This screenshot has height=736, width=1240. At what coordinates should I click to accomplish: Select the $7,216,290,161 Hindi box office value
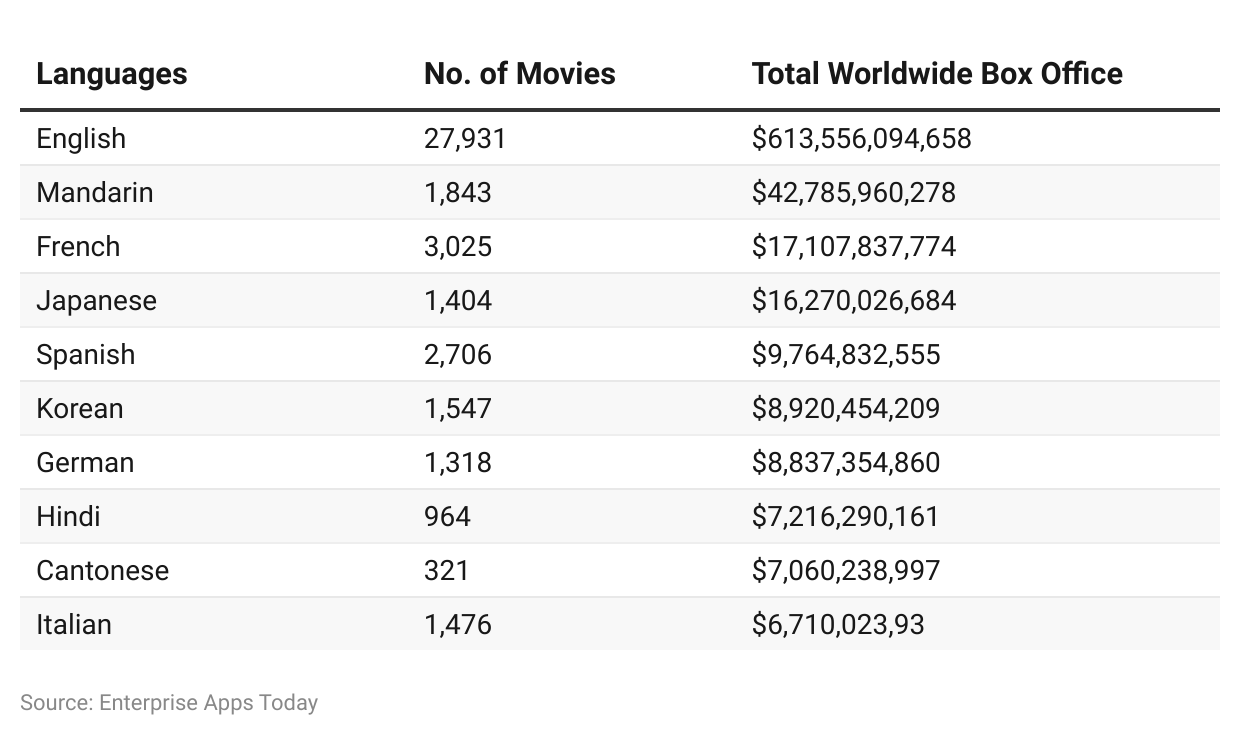tap(846, 516)
